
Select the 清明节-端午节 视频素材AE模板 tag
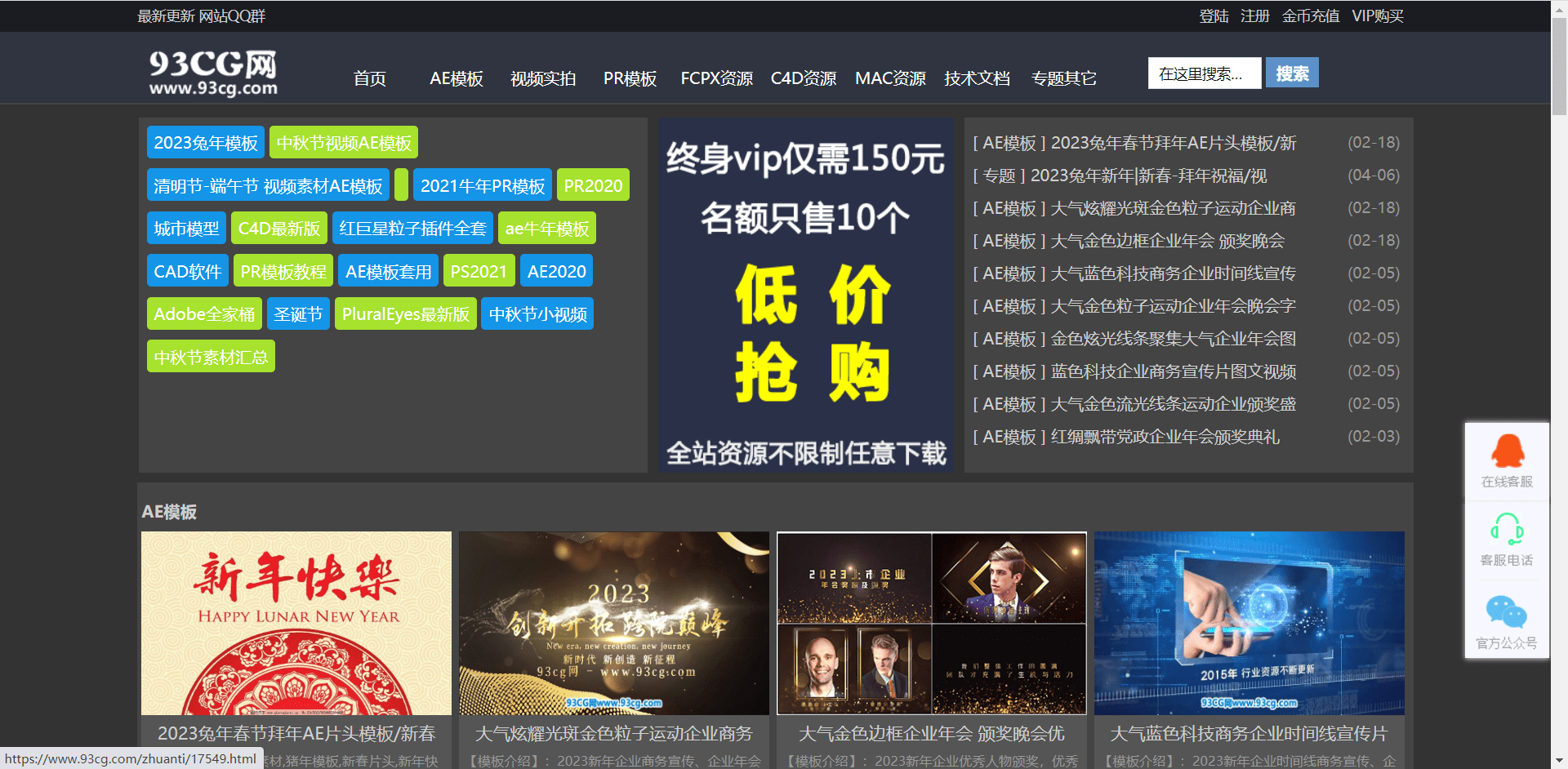tap(268, 185)
